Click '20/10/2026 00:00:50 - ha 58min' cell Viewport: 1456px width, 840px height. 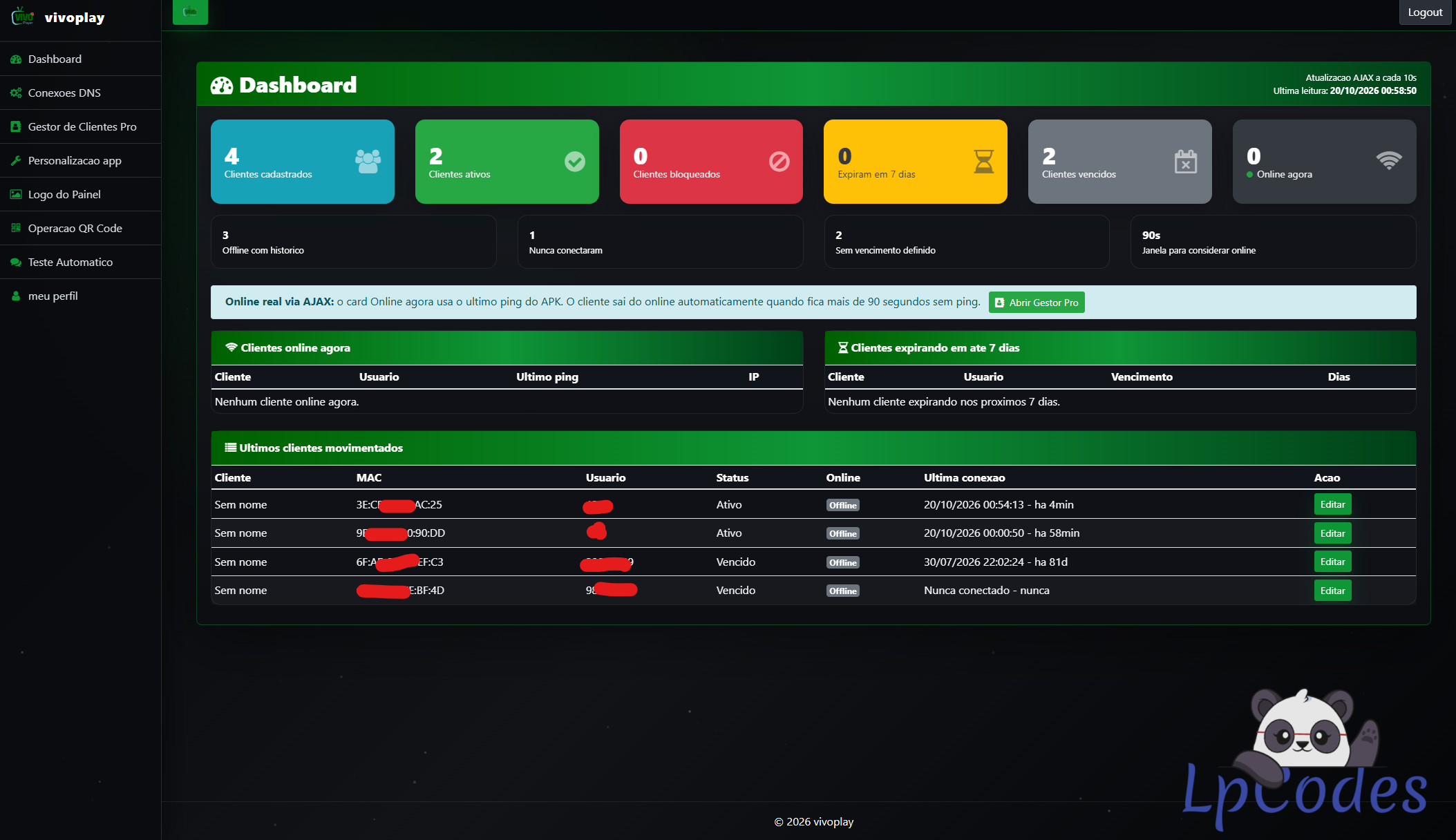(1001, 533)
